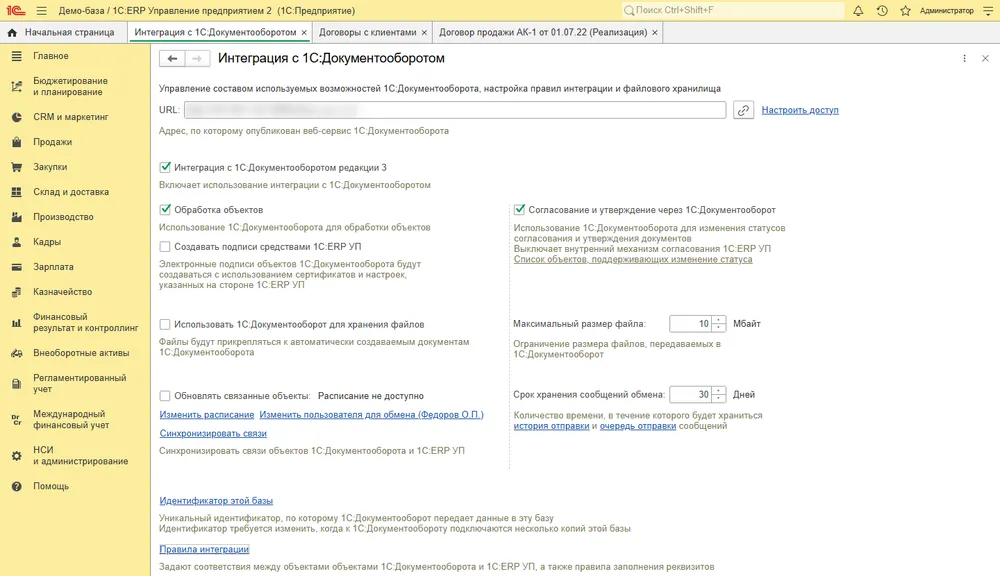This screenshot has height=576, width=1000.
Task: Decrease message retention days with down arrow
Action: pyautogui.click(x=719, y=399)
